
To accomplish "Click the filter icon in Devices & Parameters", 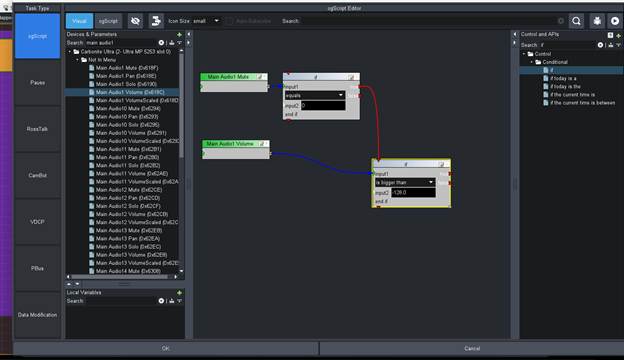I will pyautogui.click(x=179, y=43).
